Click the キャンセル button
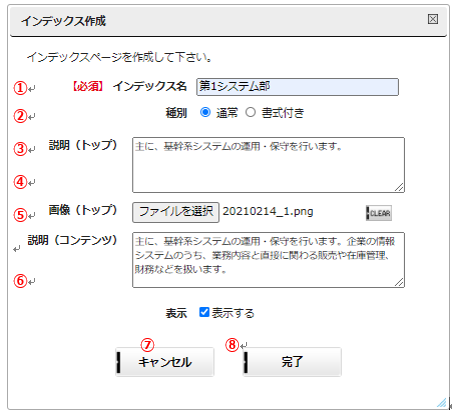 [x=165, y=362]
